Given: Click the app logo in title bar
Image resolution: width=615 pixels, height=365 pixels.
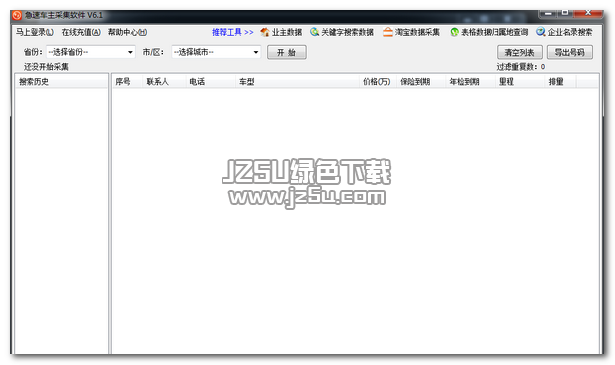Looking at the screenshot, I should [17, 15].
